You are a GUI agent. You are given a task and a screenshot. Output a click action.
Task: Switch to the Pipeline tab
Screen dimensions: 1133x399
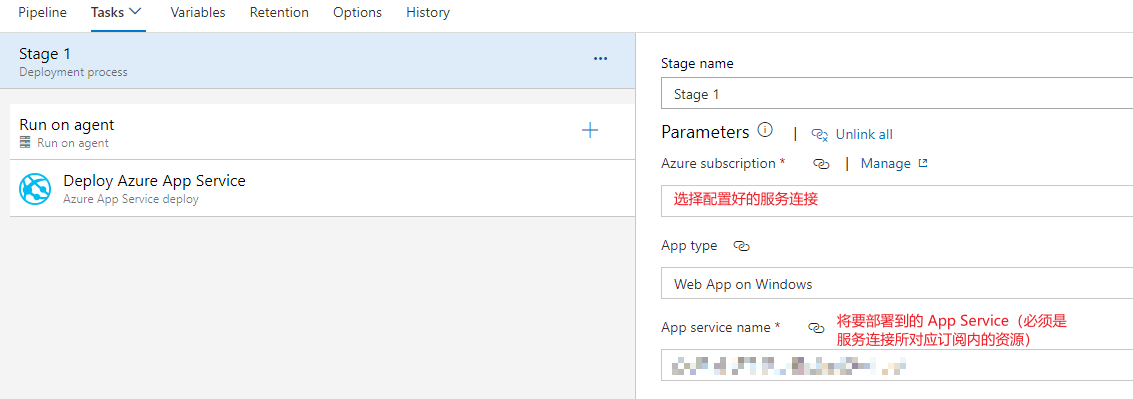click(43, 12)
